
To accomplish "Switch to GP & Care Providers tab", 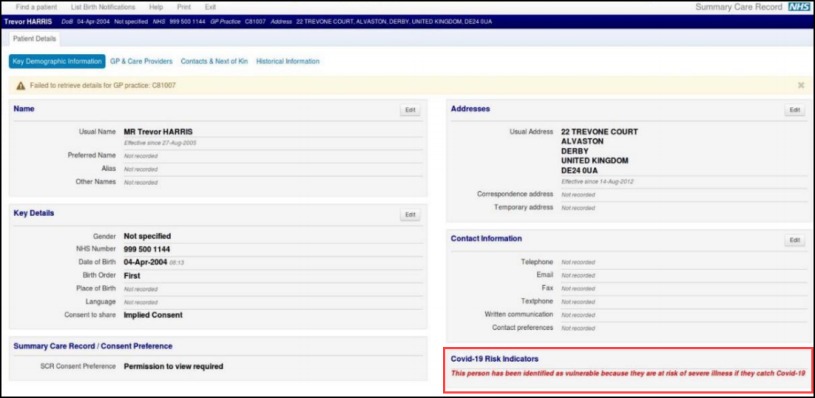I will [x=141, y=61].
